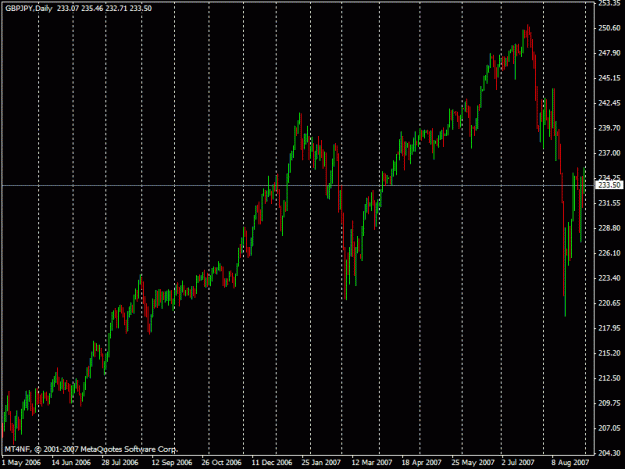Click the 223.40 price axis value
The image size is (625, 469).
[x=609, y=278]
